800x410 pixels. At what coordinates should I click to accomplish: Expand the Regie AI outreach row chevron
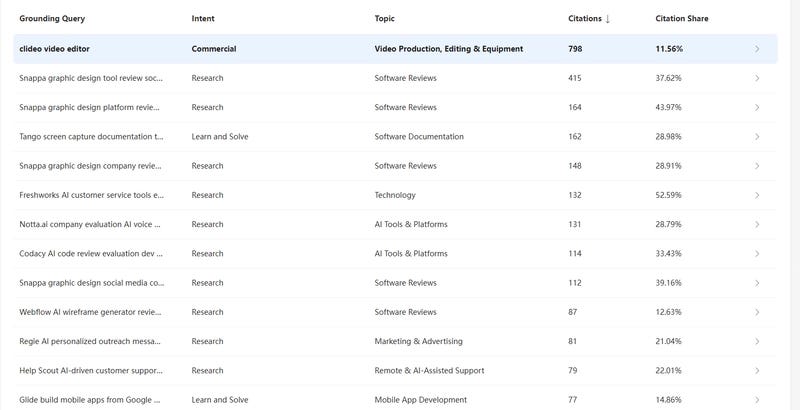point(757,341)
